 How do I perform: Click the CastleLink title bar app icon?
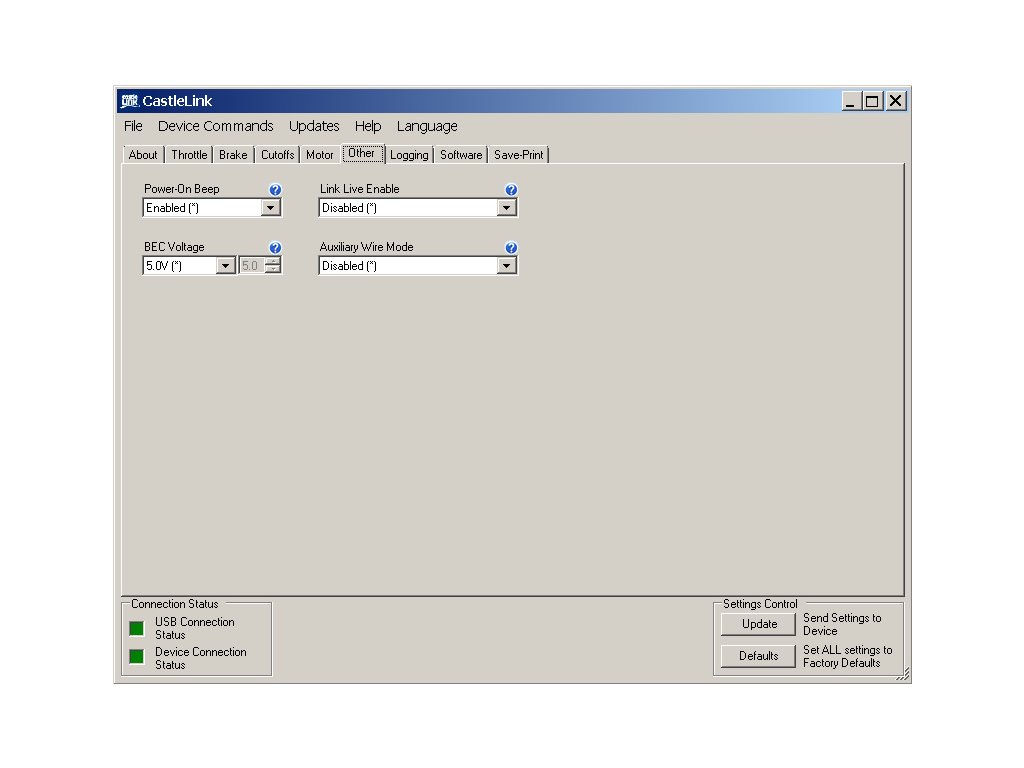coord(129,101)
